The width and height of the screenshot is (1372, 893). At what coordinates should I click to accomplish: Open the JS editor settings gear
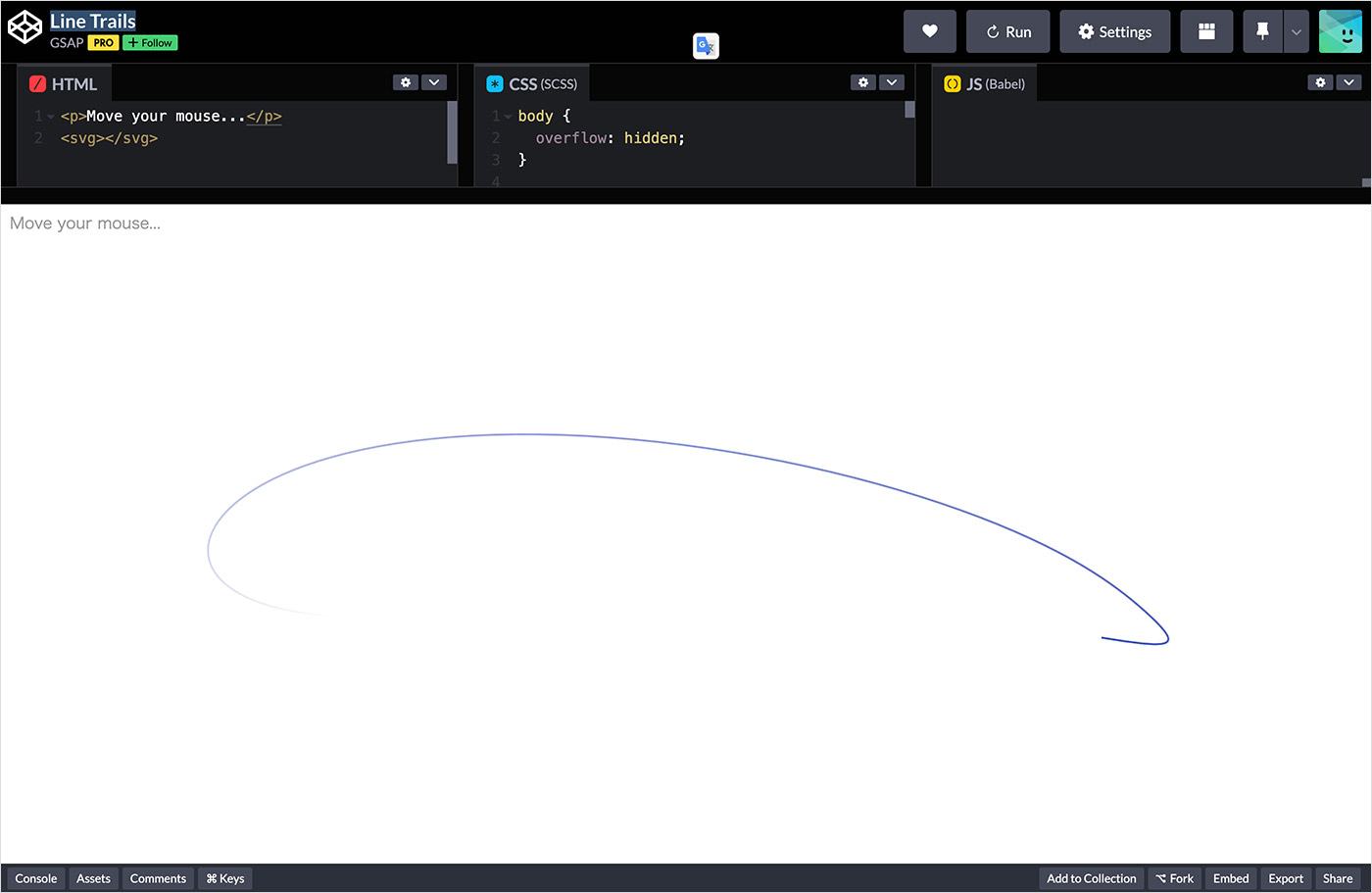[x=1321, y=82]
